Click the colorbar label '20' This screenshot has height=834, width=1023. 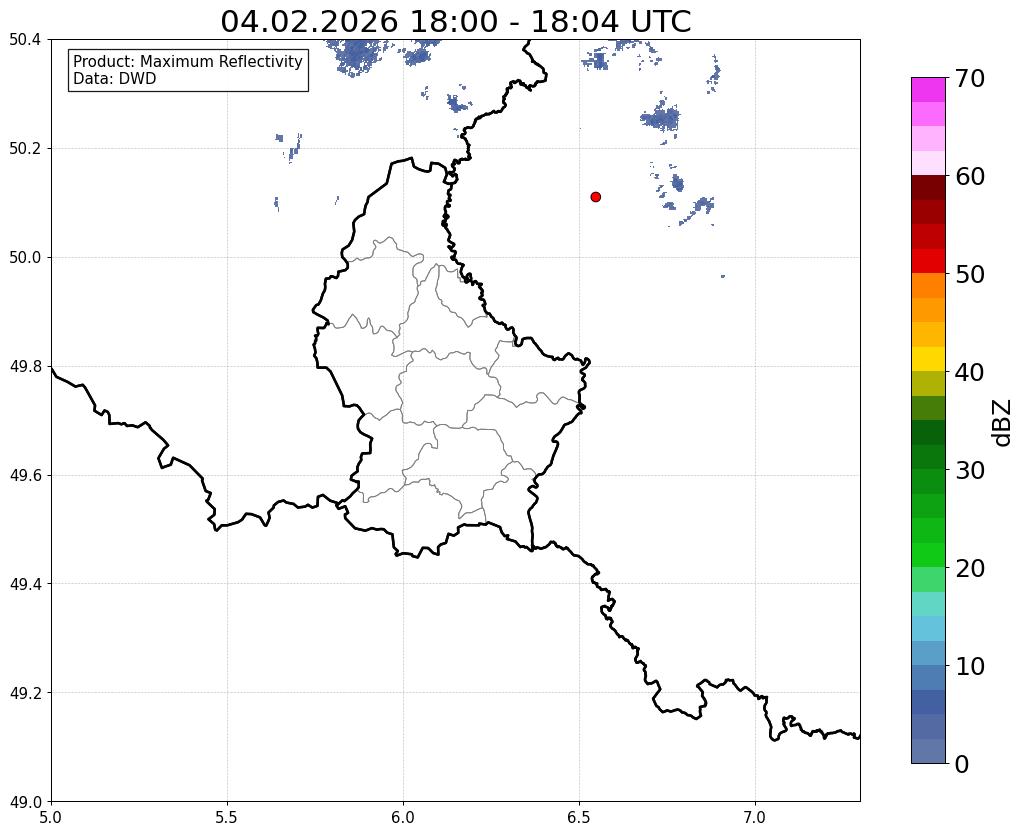click(x=970, y=568)
